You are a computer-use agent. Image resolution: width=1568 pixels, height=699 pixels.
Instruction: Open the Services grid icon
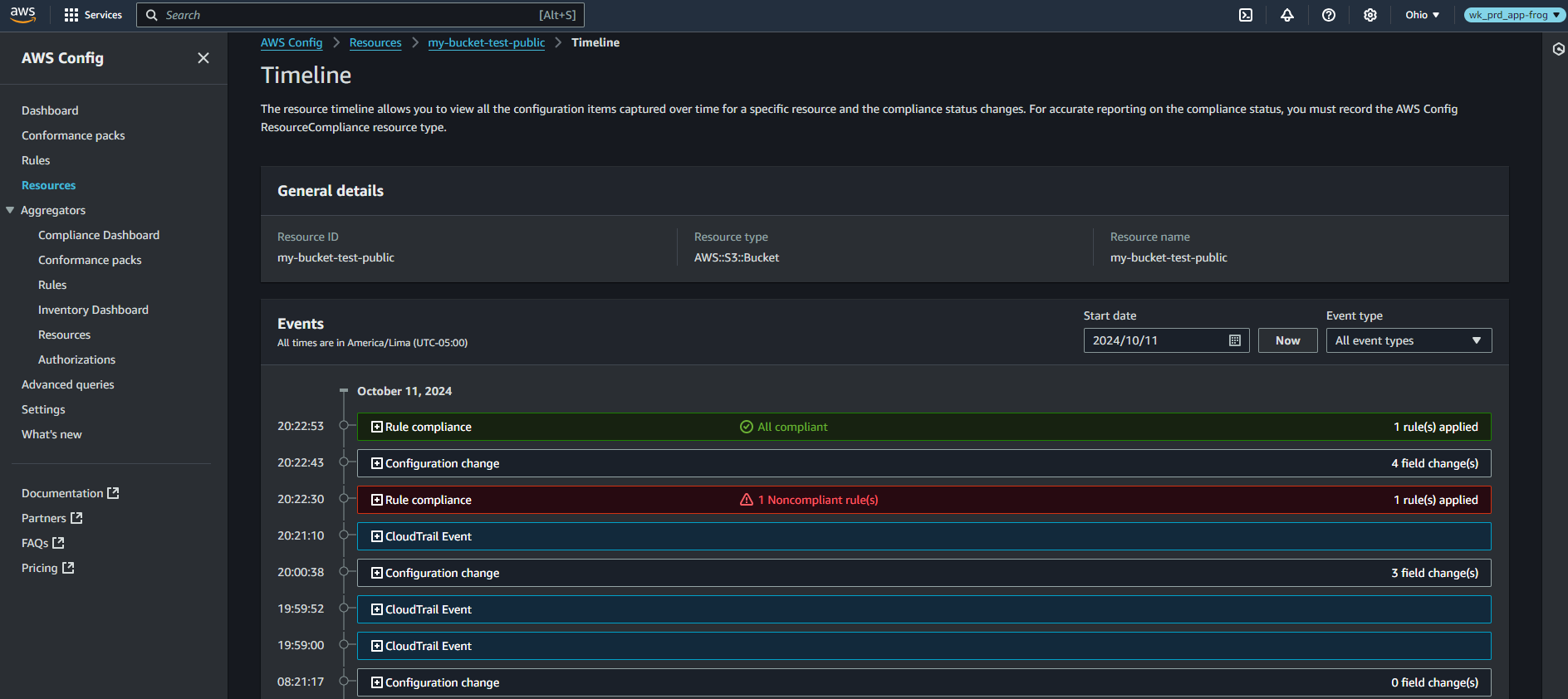coord(71,15)
